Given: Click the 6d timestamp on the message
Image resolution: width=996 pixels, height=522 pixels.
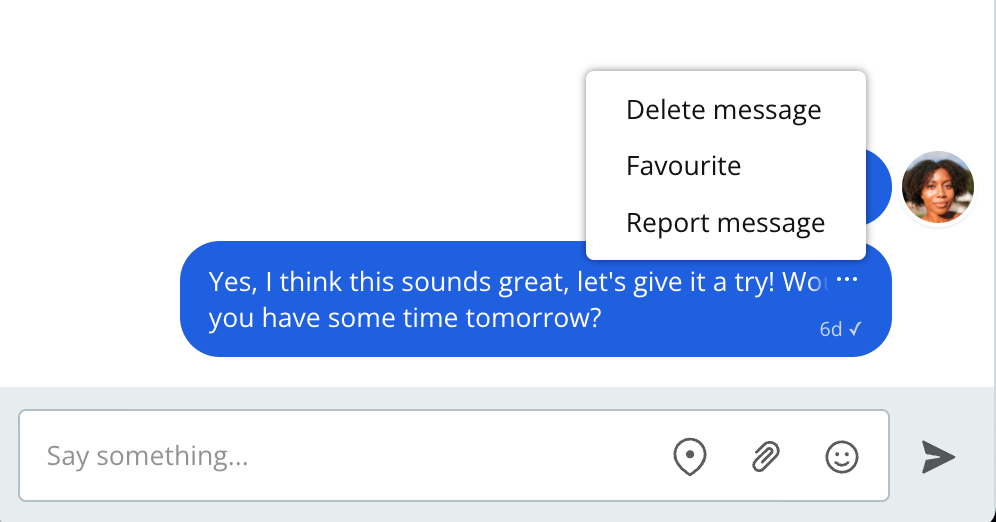Looking at the screenshot, I should (831, 329).
